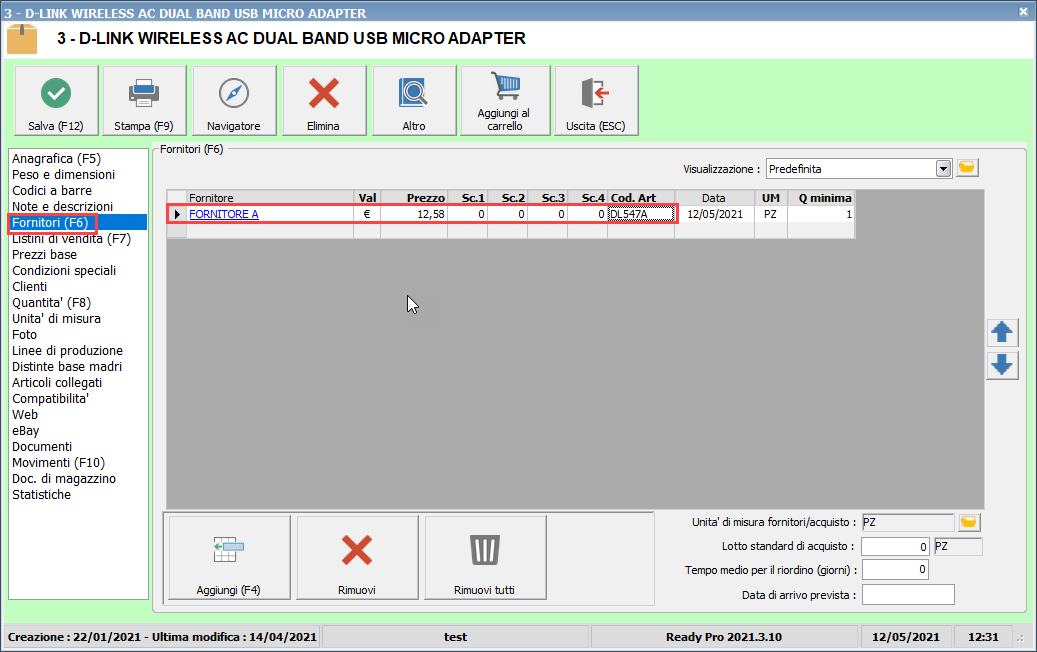Open Movimenti (F10) section
The image size is (1037, 652).
pyautogui.click(x=58, y=462)
